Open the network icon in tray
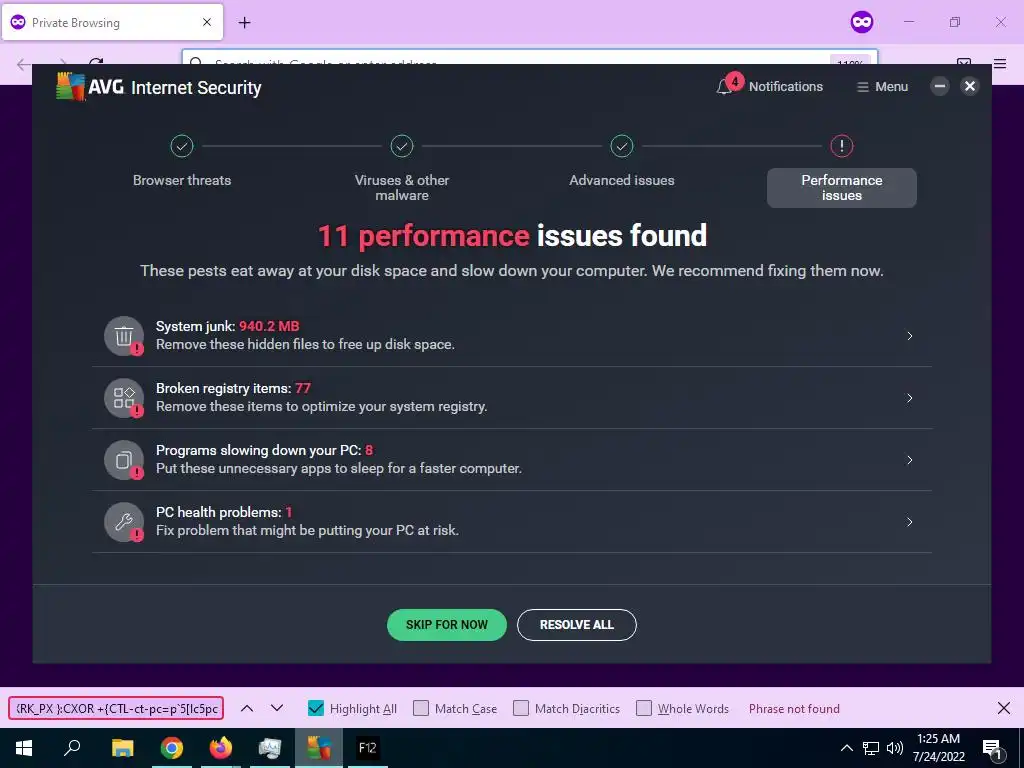1024x768 pixels. click(871, 748)
